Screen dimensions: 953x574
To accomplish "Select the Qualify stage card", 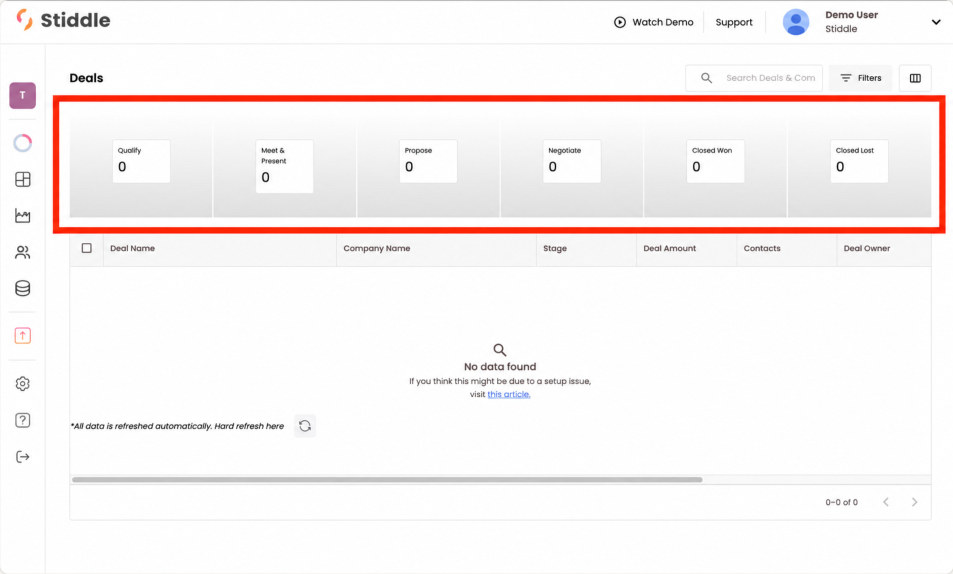I will (141, 161).
